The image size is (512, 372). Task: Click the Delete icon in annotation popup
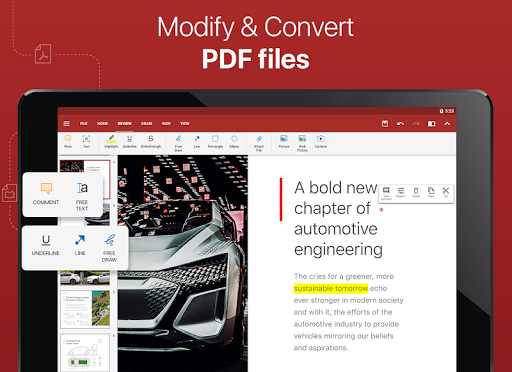(416, 192)
